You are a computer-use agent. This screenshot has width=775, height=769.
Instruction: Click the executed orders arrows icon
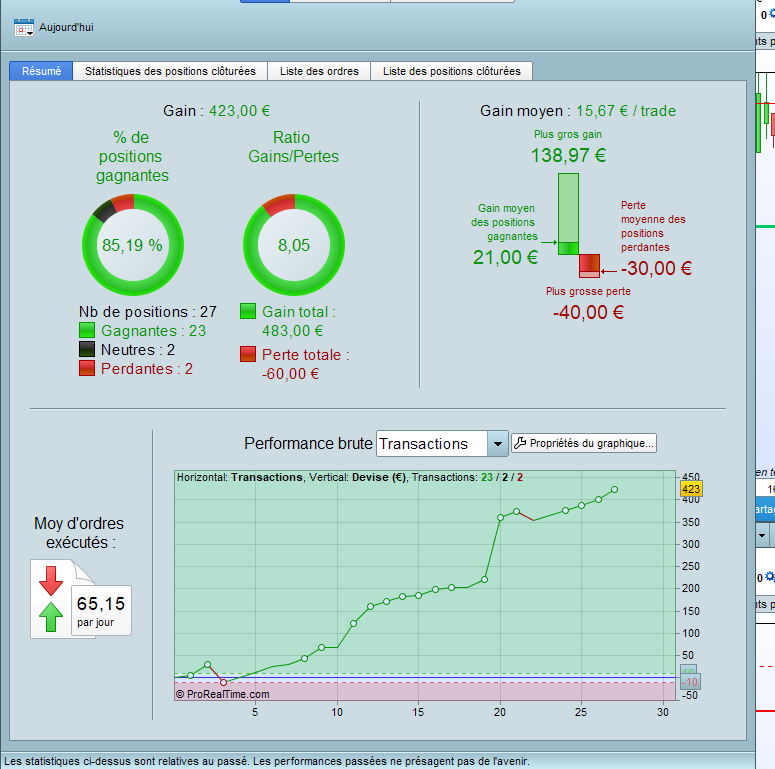click(x=51, y=599)
